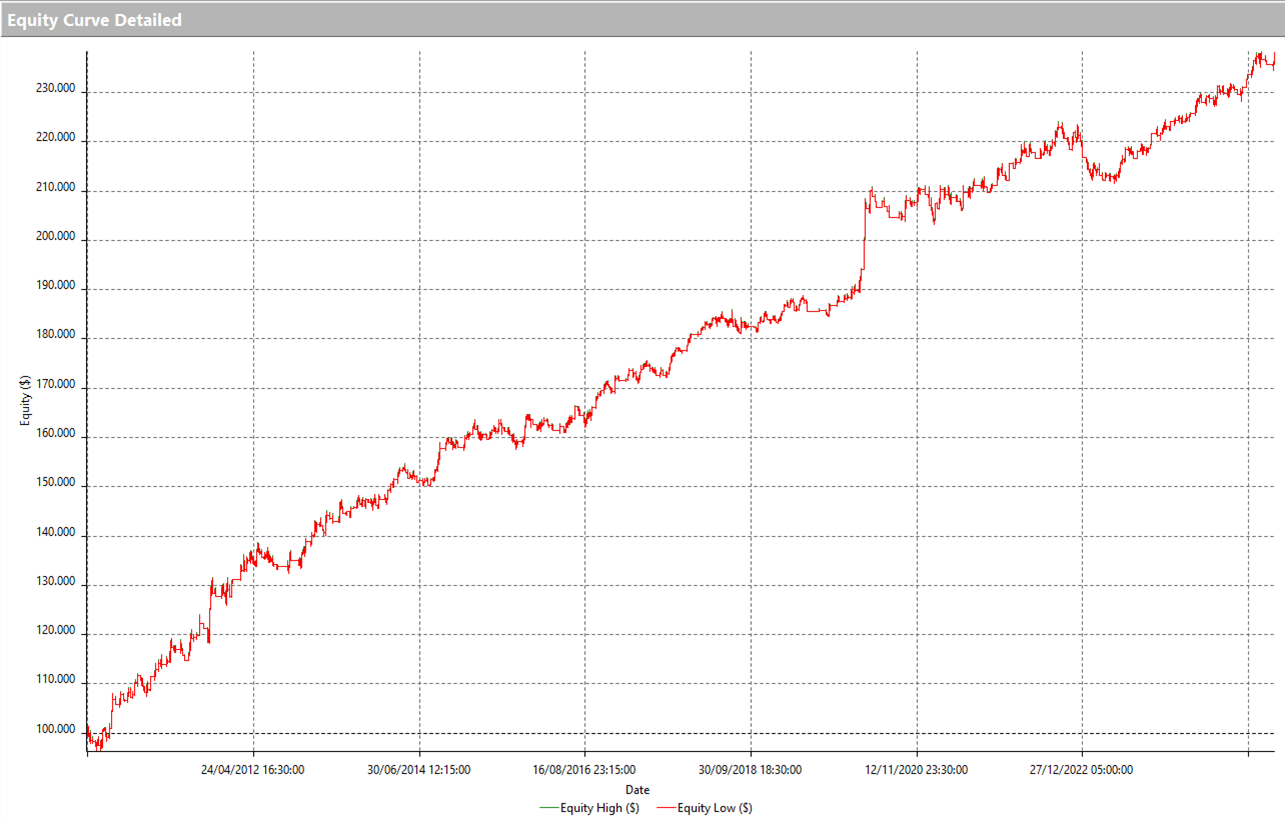Image resolution: width=1285 pixels, height=820 pixels.
Task: Click the 12/11/2020 23:30:00 date label
Action: coord(916,770)
